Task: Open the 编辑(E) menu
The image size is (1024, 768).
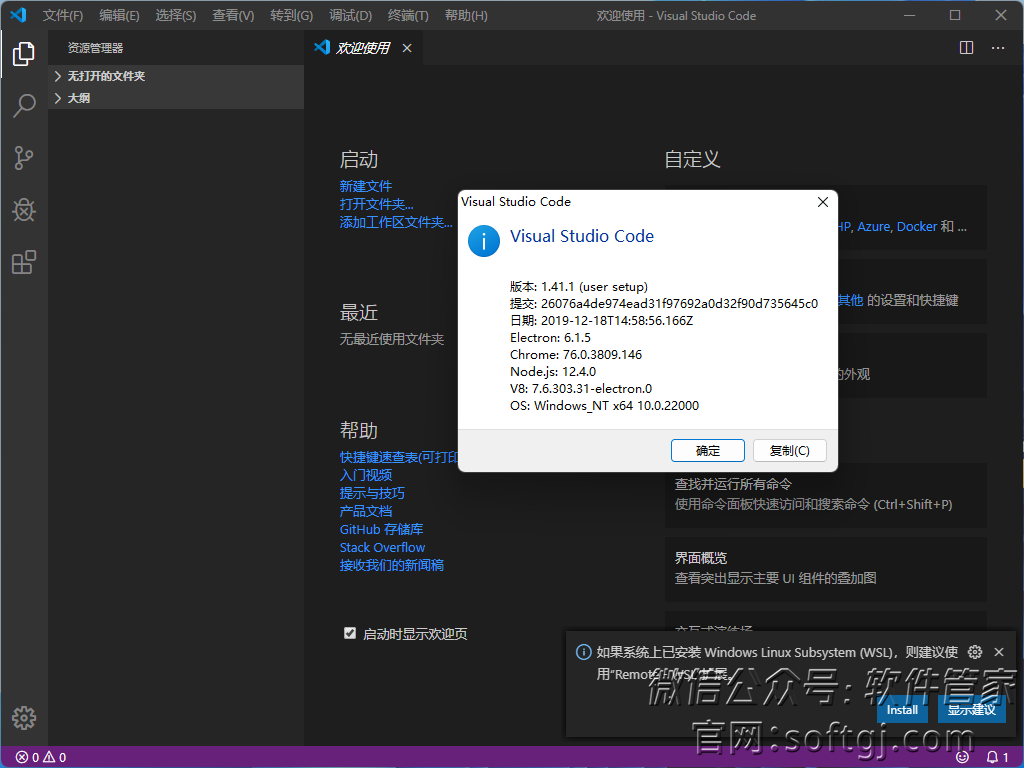Action: click(120, 15)
